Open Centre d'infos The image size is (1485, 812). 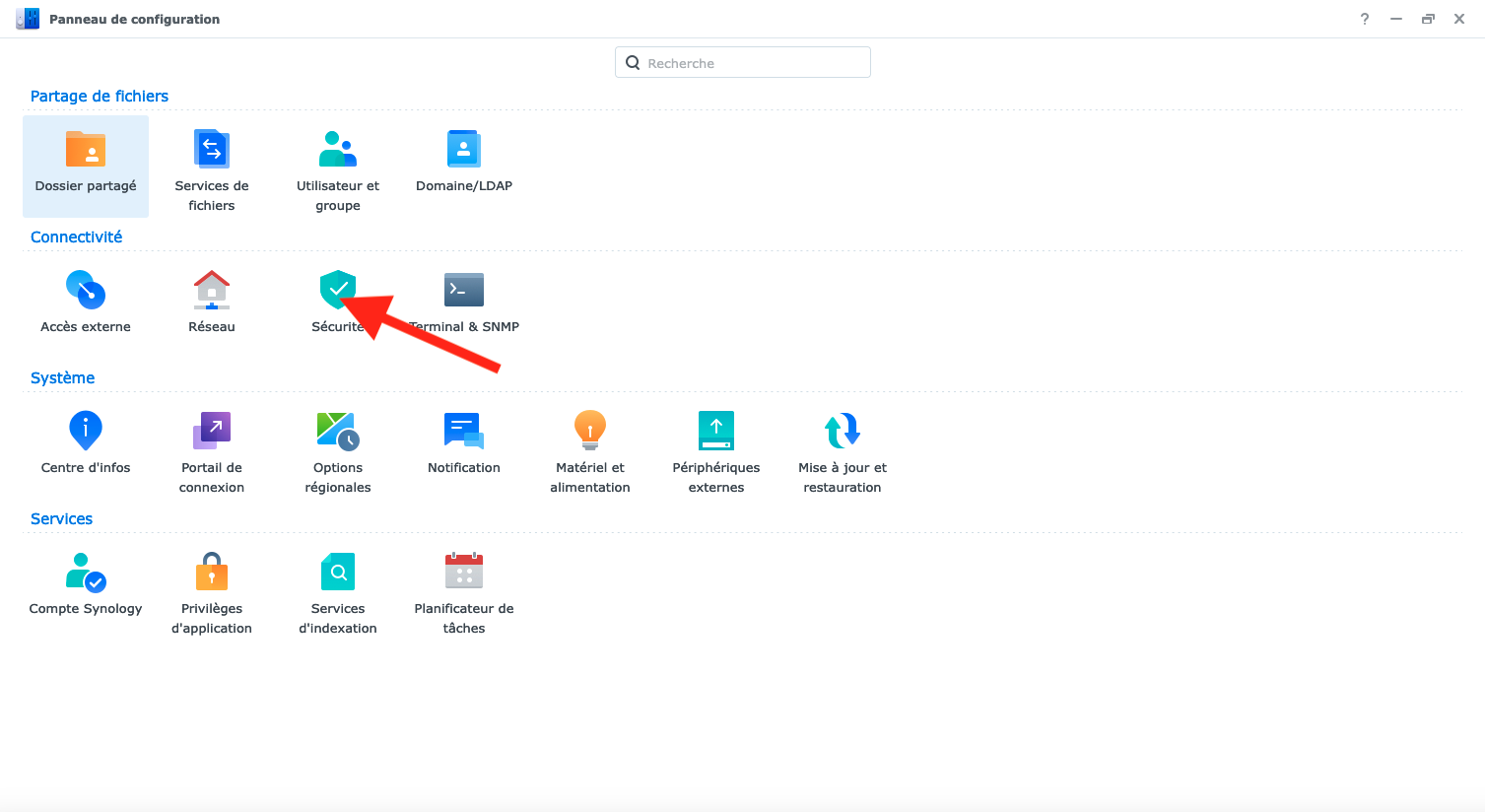[x=86, y=432]
